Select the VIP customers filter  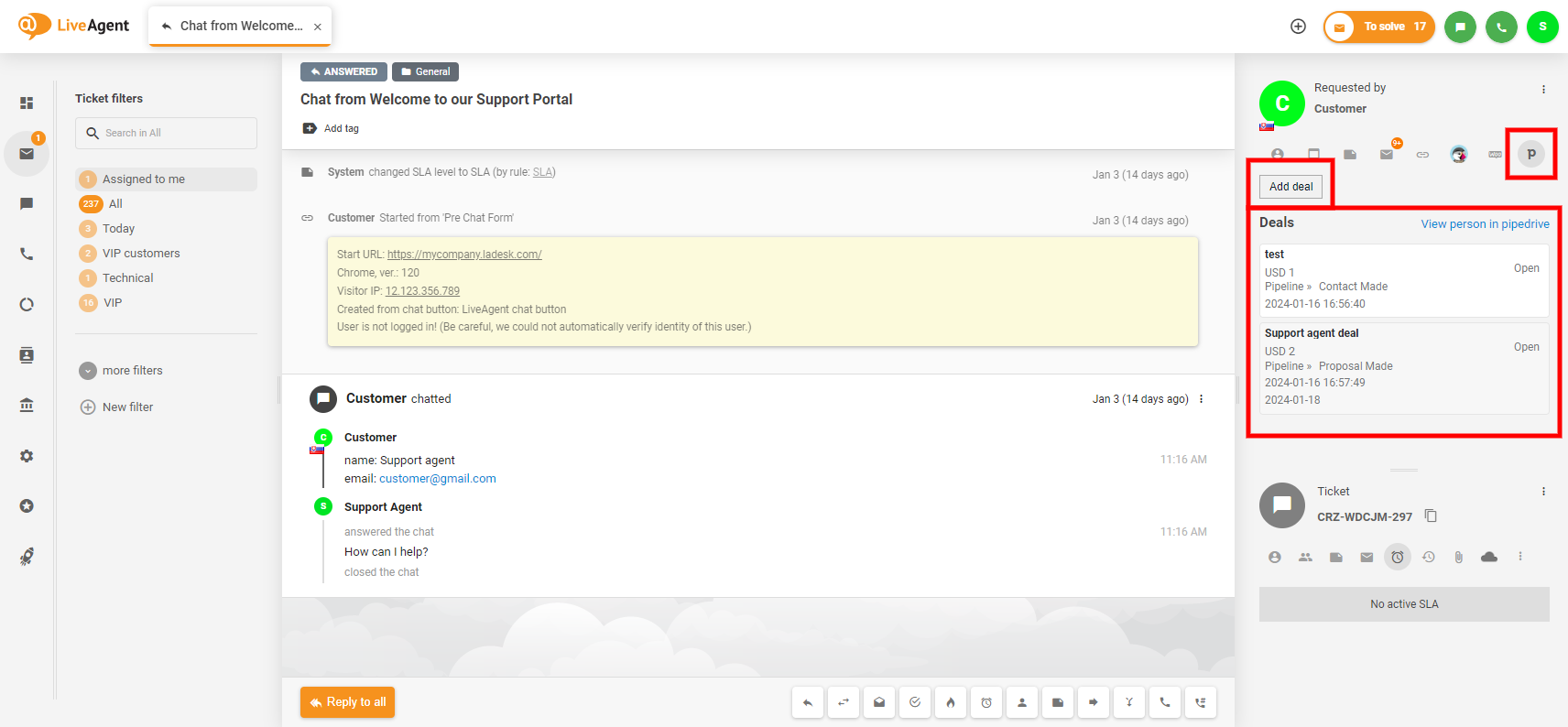pyautogui.click(x=141, y=254)
